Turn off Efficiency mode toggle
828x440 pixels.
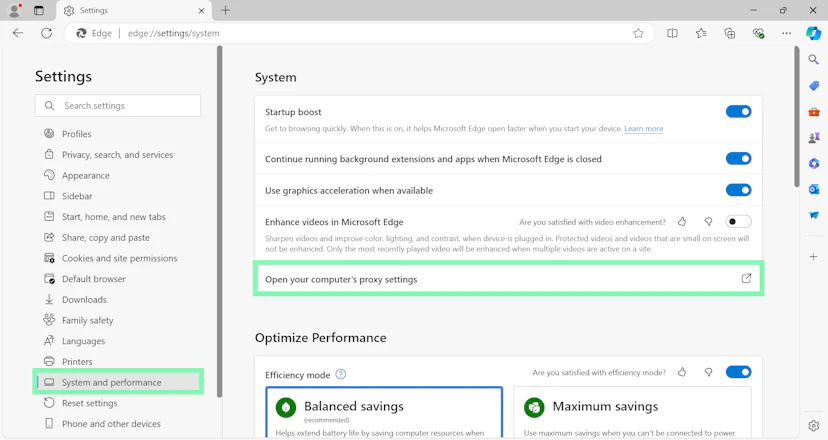coord(738,372)
